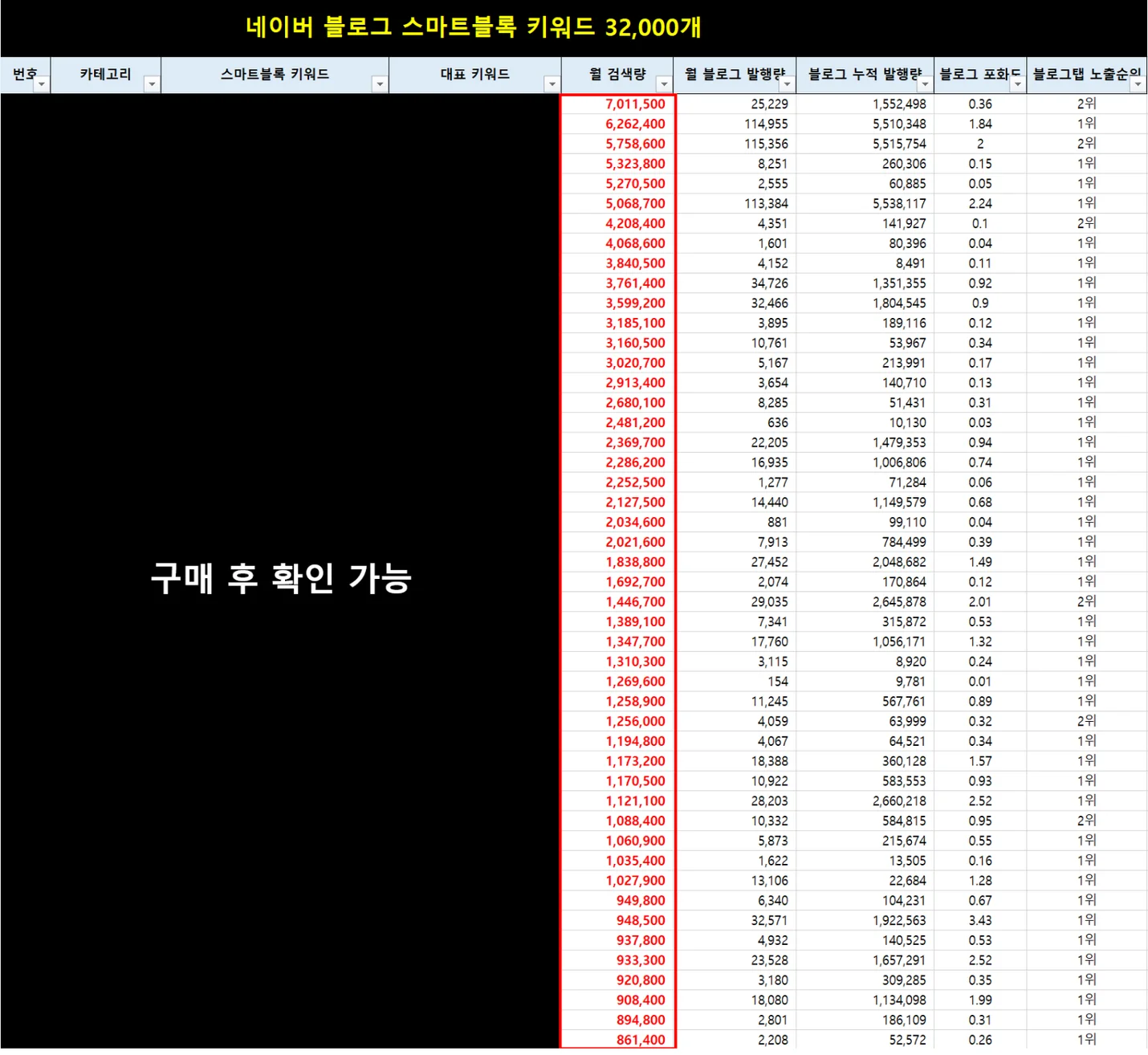Select the 월 검색량 header cell label

click(x=617, y=74)
